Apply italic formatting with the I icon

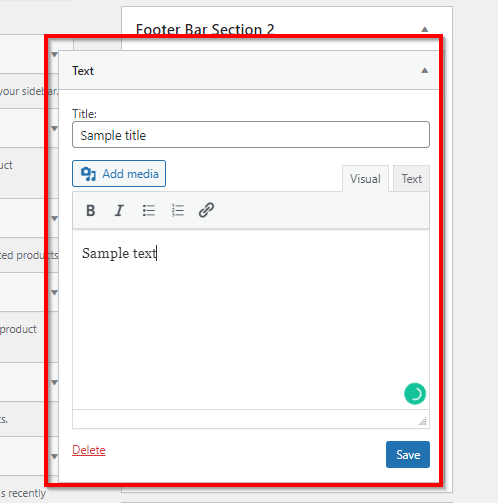tap(119, 211)
